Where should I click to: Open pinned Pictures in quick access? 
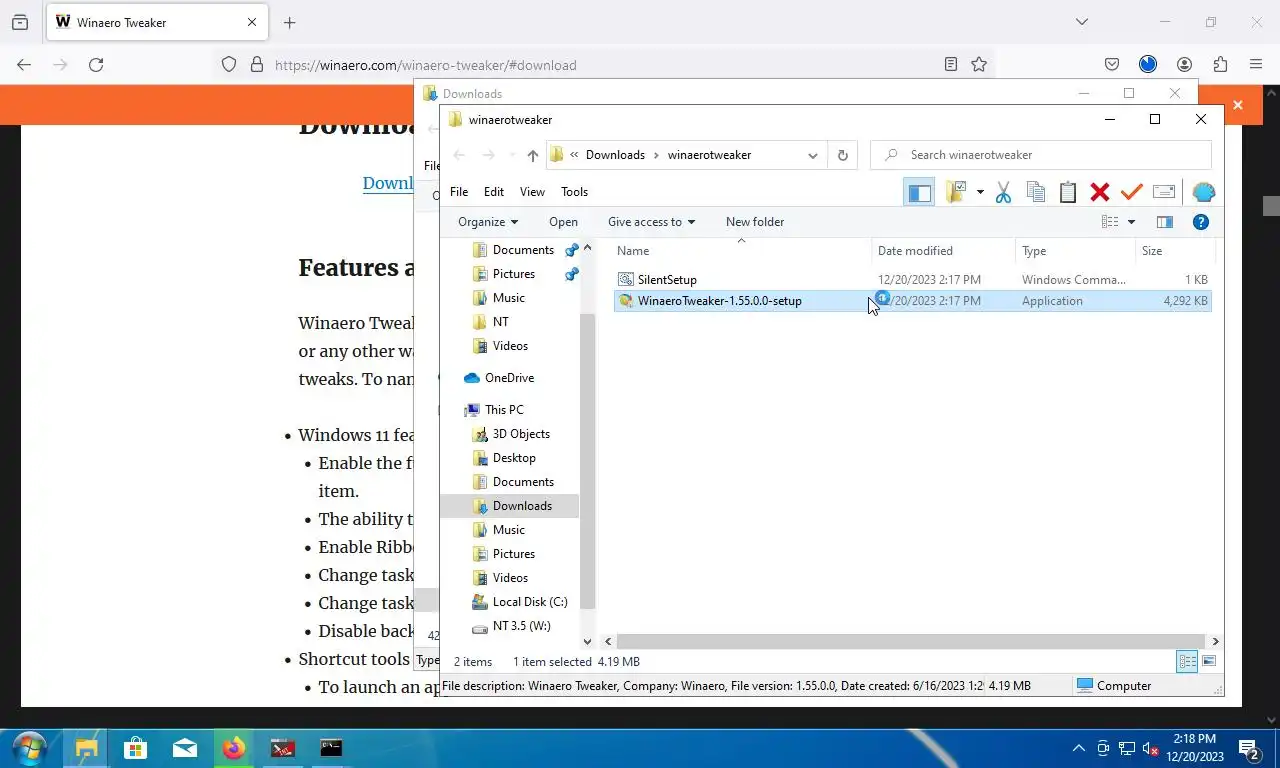click(x=514, y=274)
